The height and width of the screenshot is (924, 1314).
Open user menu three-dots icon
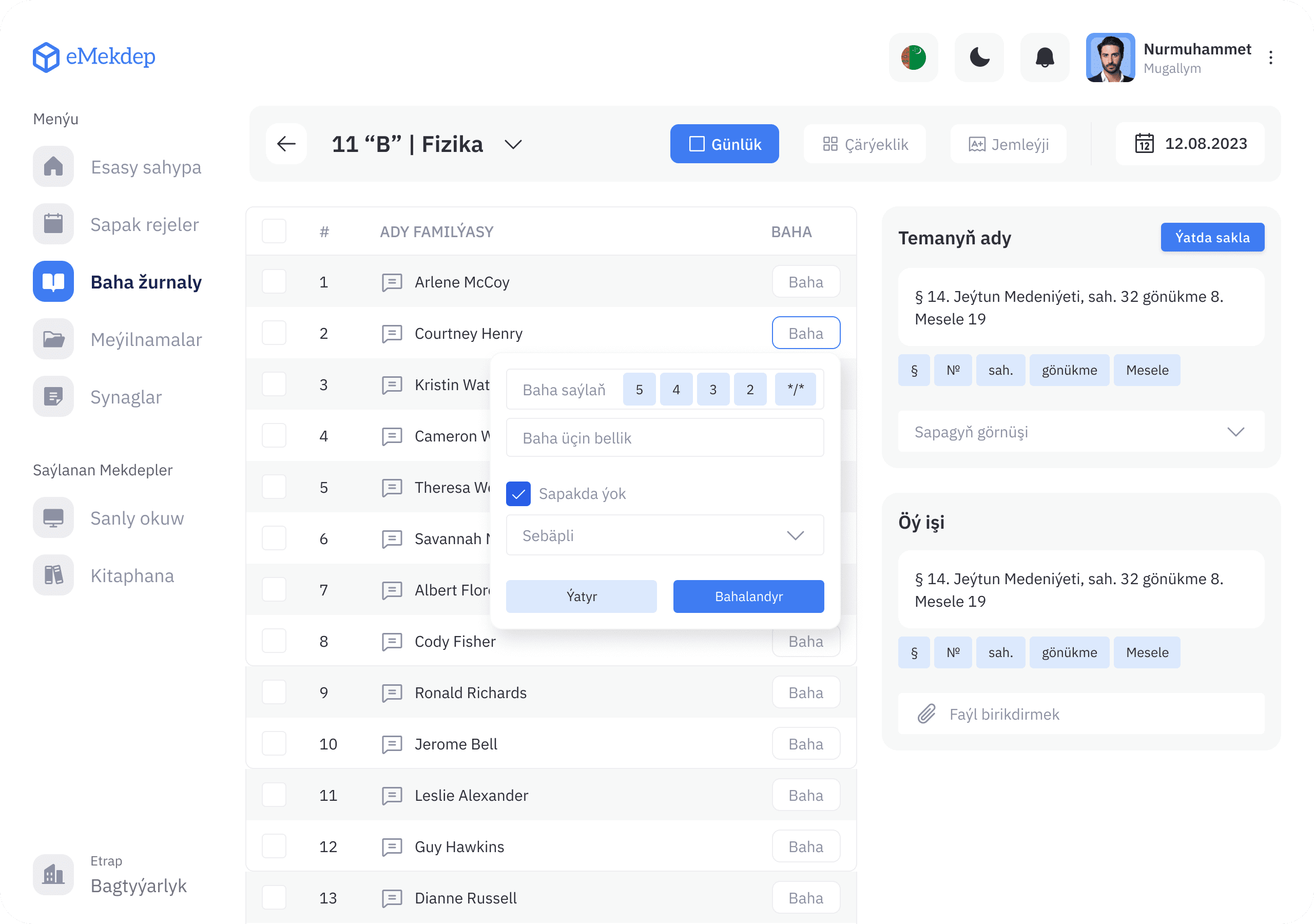1270,57
